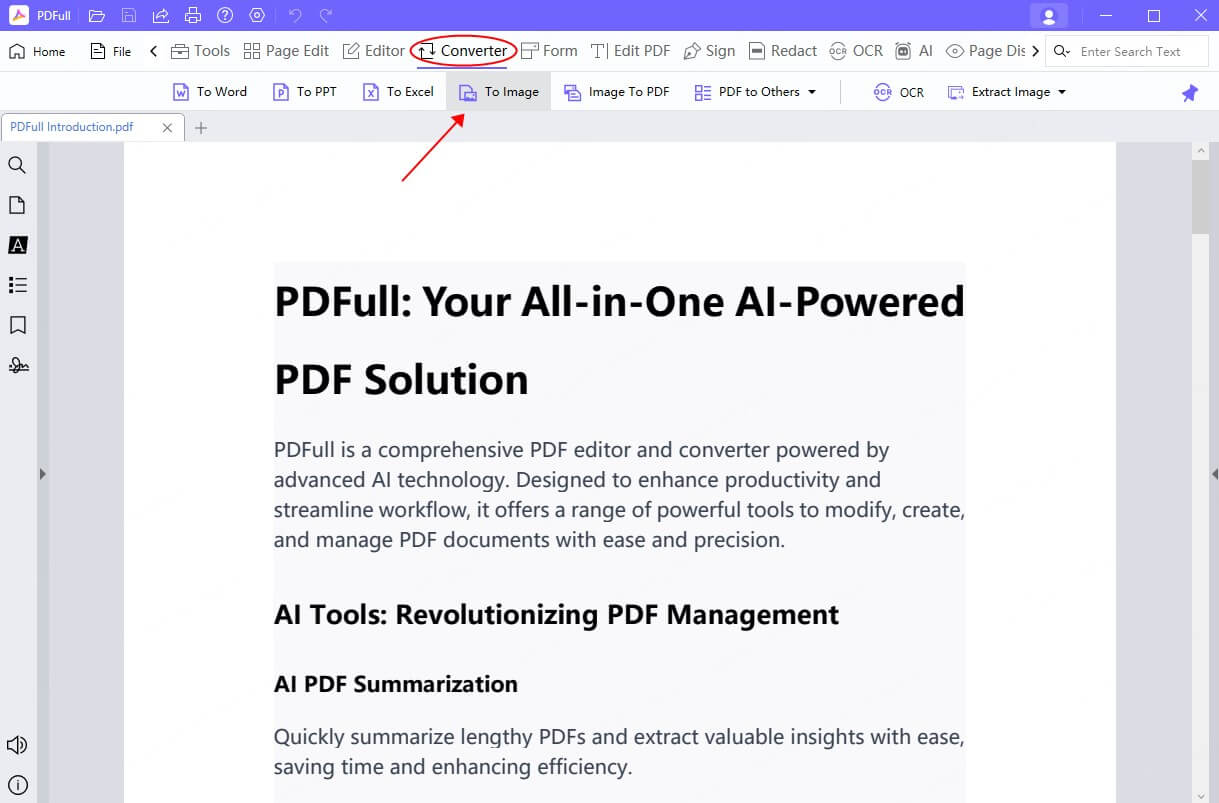1219x803 pixels.
Task: Toggle Read Aloud speaker at bottom sidebar
Action: (17, 745)
